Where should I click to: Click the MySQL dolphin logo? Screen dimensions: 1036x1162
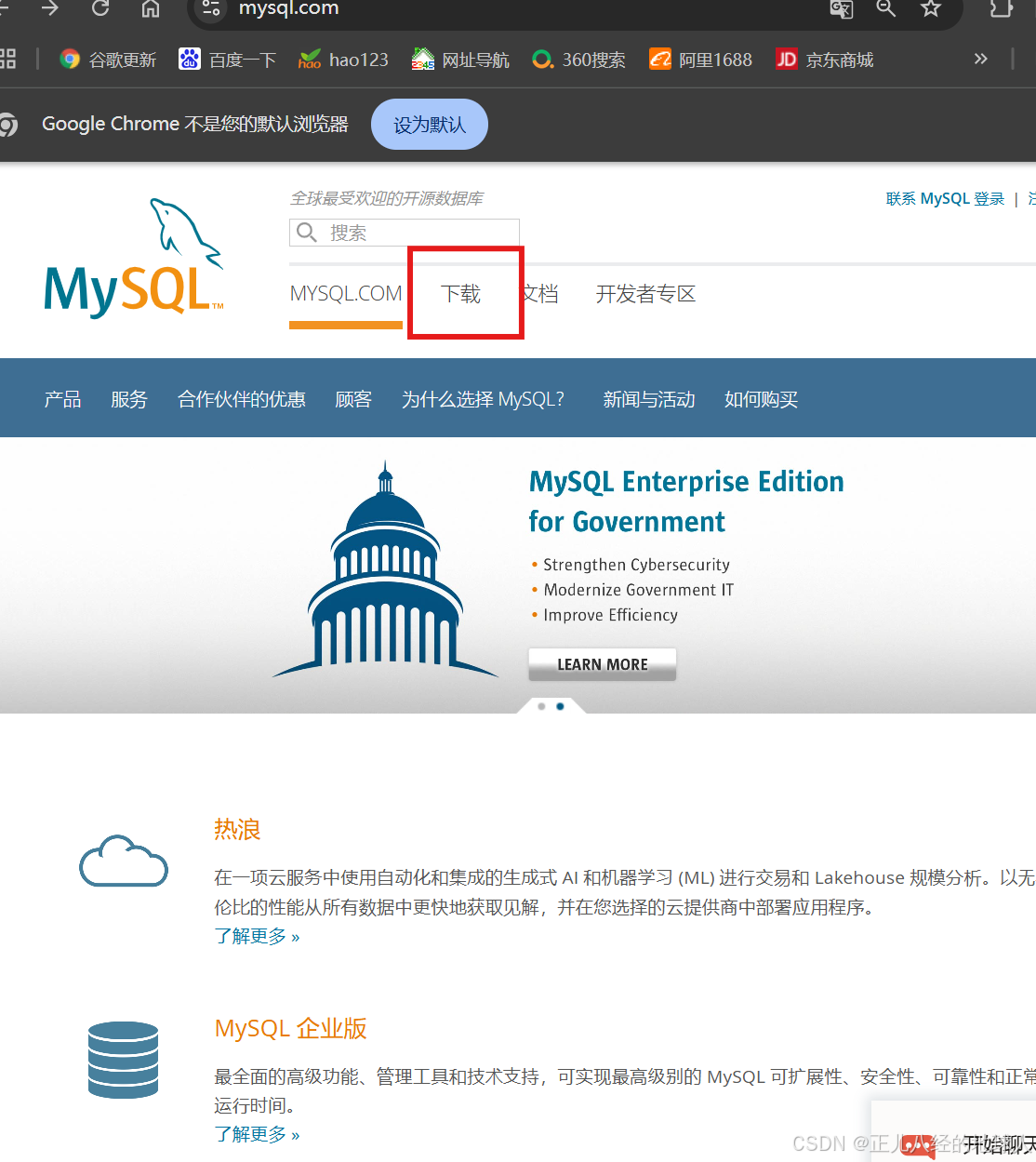[x=134, y=258]
